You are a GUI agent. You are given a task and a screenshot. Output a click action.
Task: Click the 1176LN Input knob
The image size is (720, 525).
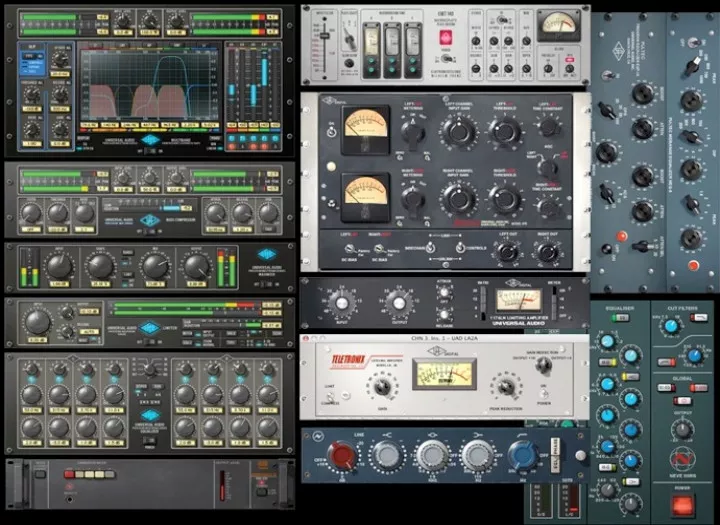[341, 304]
